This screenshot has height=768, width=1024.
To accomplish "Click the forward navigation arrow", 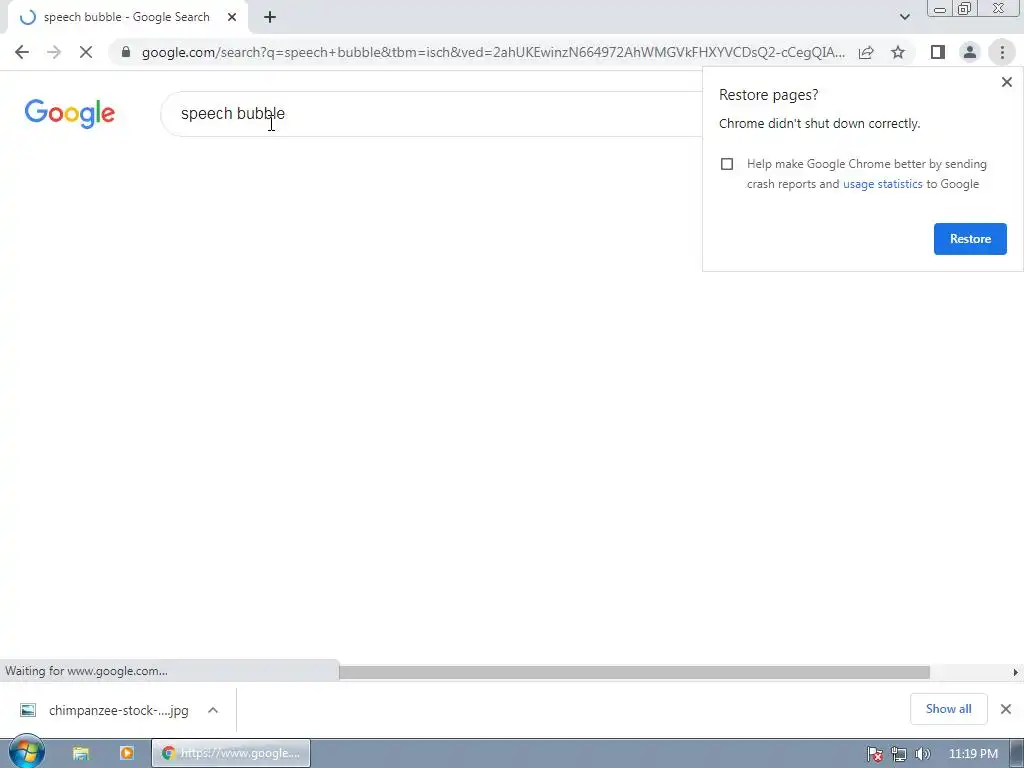I will point(54,52).
